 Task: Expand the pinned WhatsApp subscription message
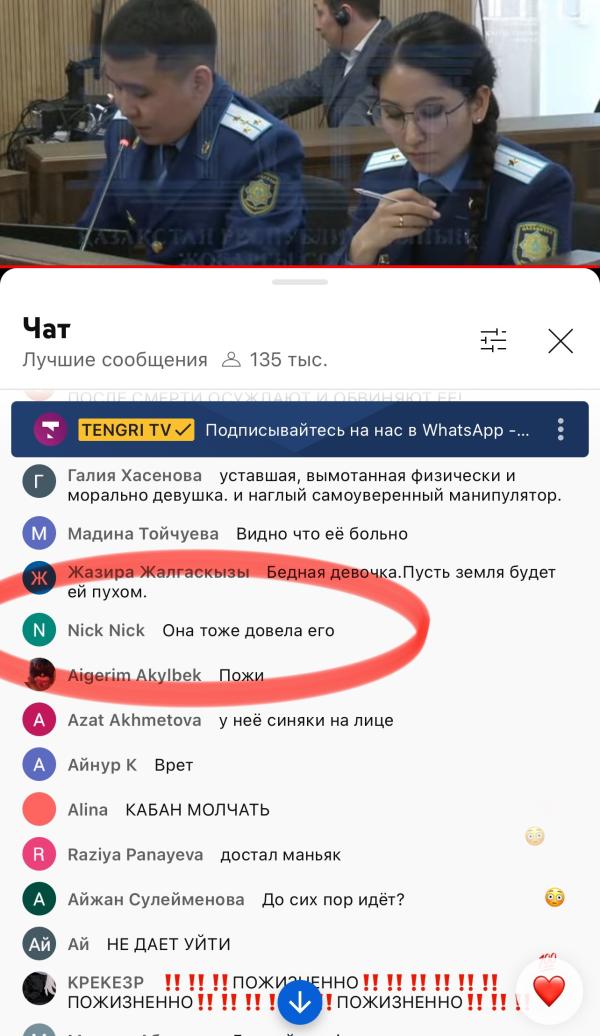pos(300,429)
